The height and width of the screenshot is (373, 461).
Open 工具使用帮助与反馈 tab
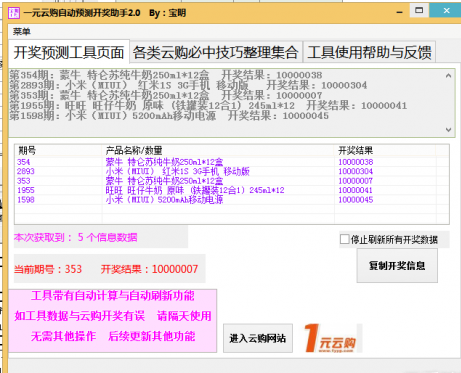[369, 52]
